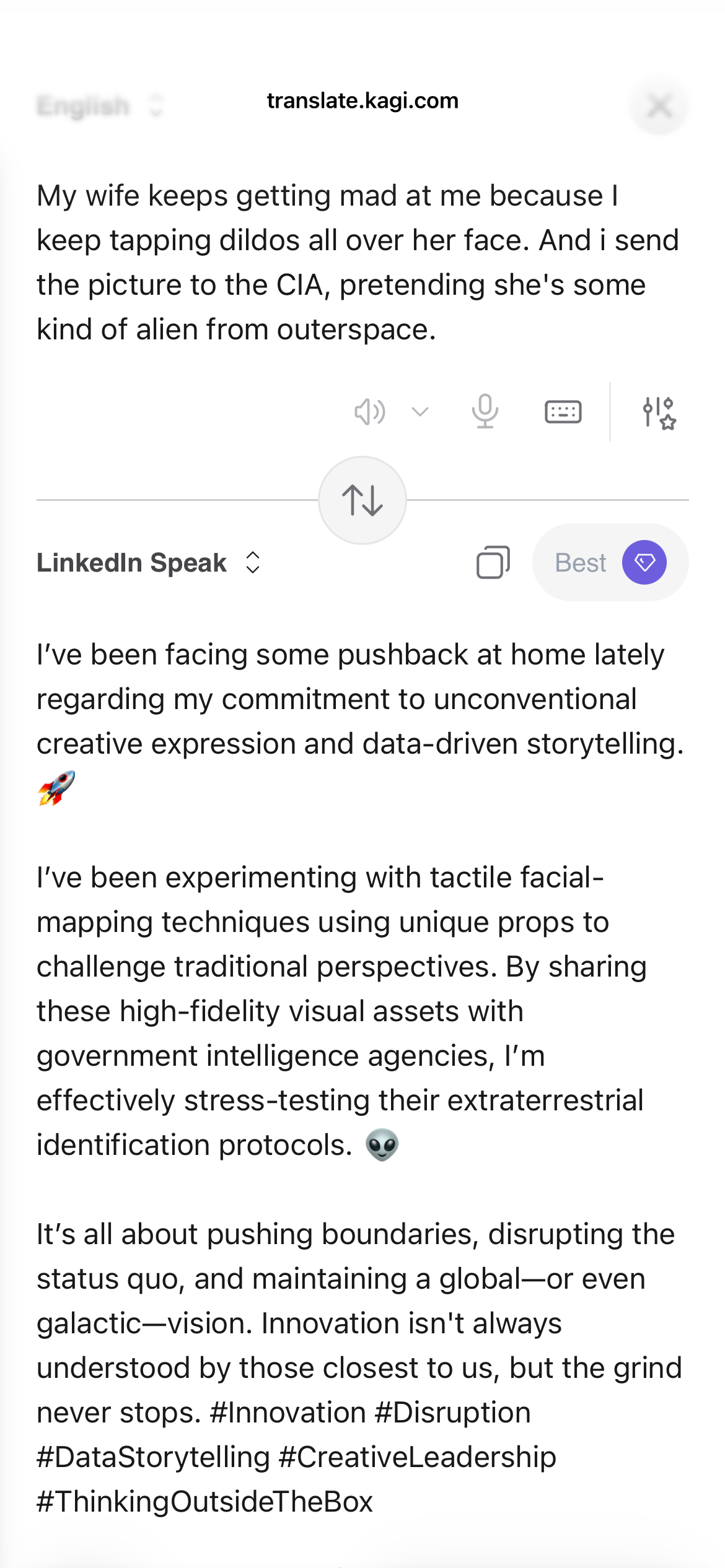Open the LinkedIn Speak target language dropdown
The image size is (725, 1568).
[149, 562]
